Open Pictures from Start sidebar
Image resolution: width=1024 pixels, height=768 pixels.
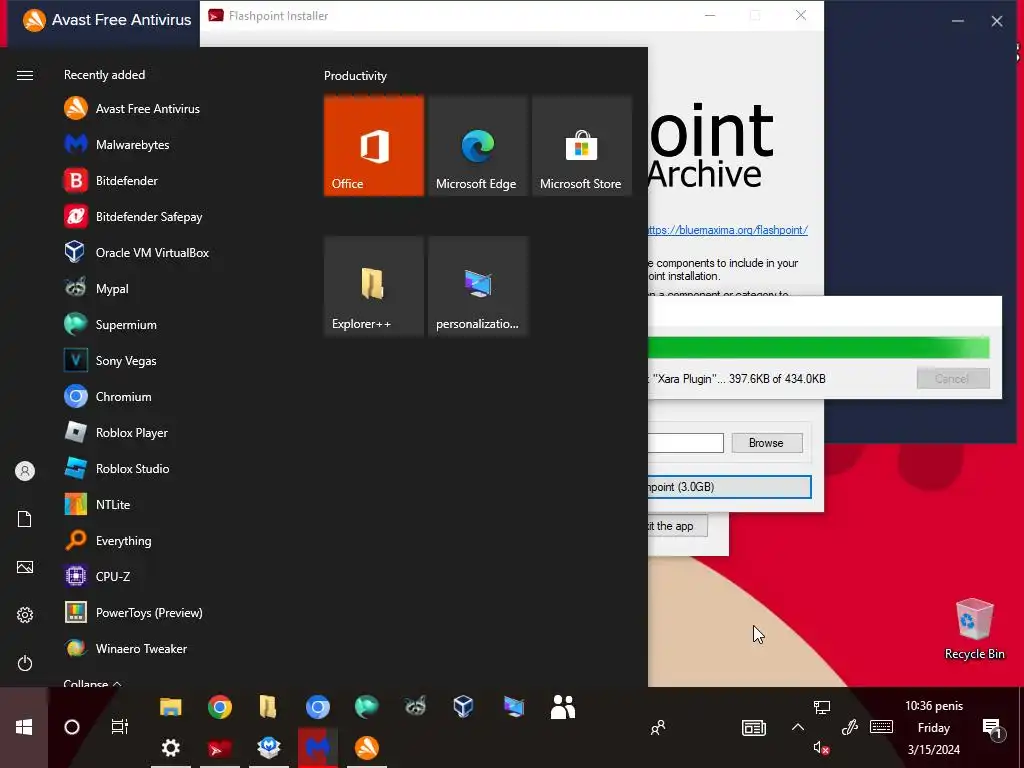[x=25, y=567]
